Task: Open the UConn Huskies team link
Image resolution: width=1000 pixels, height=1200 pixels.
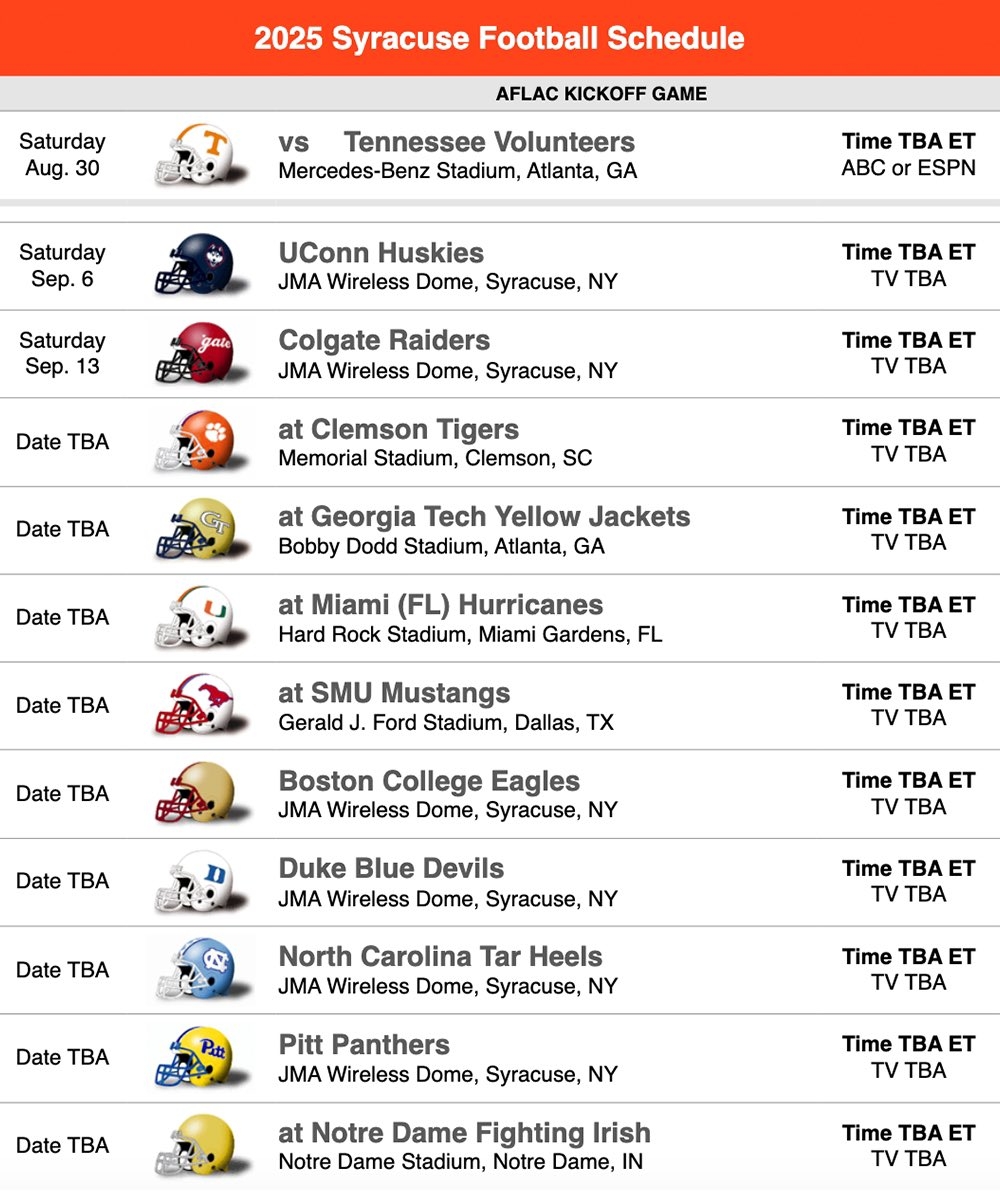Action: 381,253
